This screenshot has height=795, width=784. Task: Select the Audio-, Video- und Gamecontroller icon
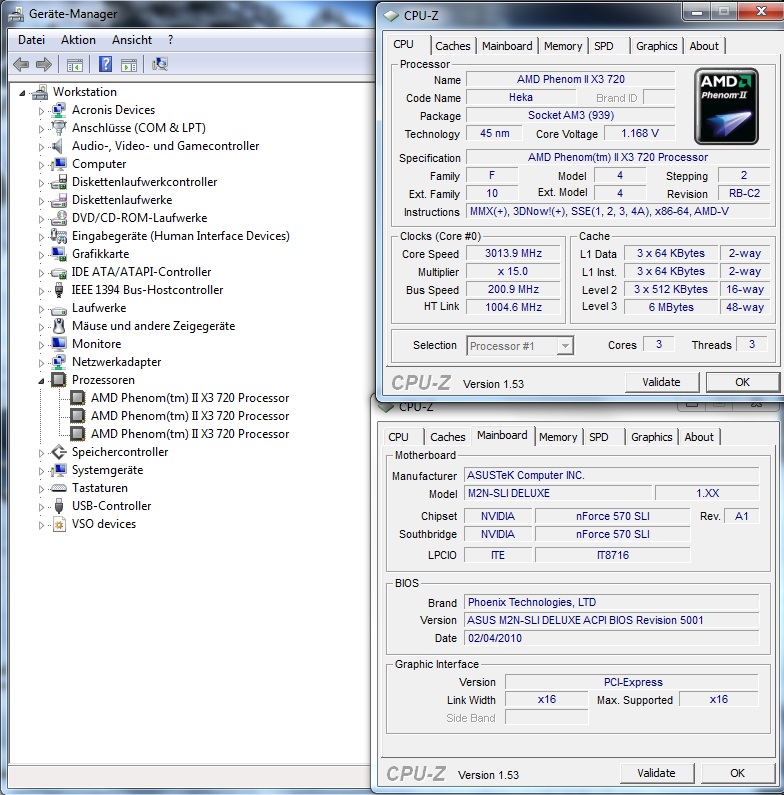click(x=57, y=146)
